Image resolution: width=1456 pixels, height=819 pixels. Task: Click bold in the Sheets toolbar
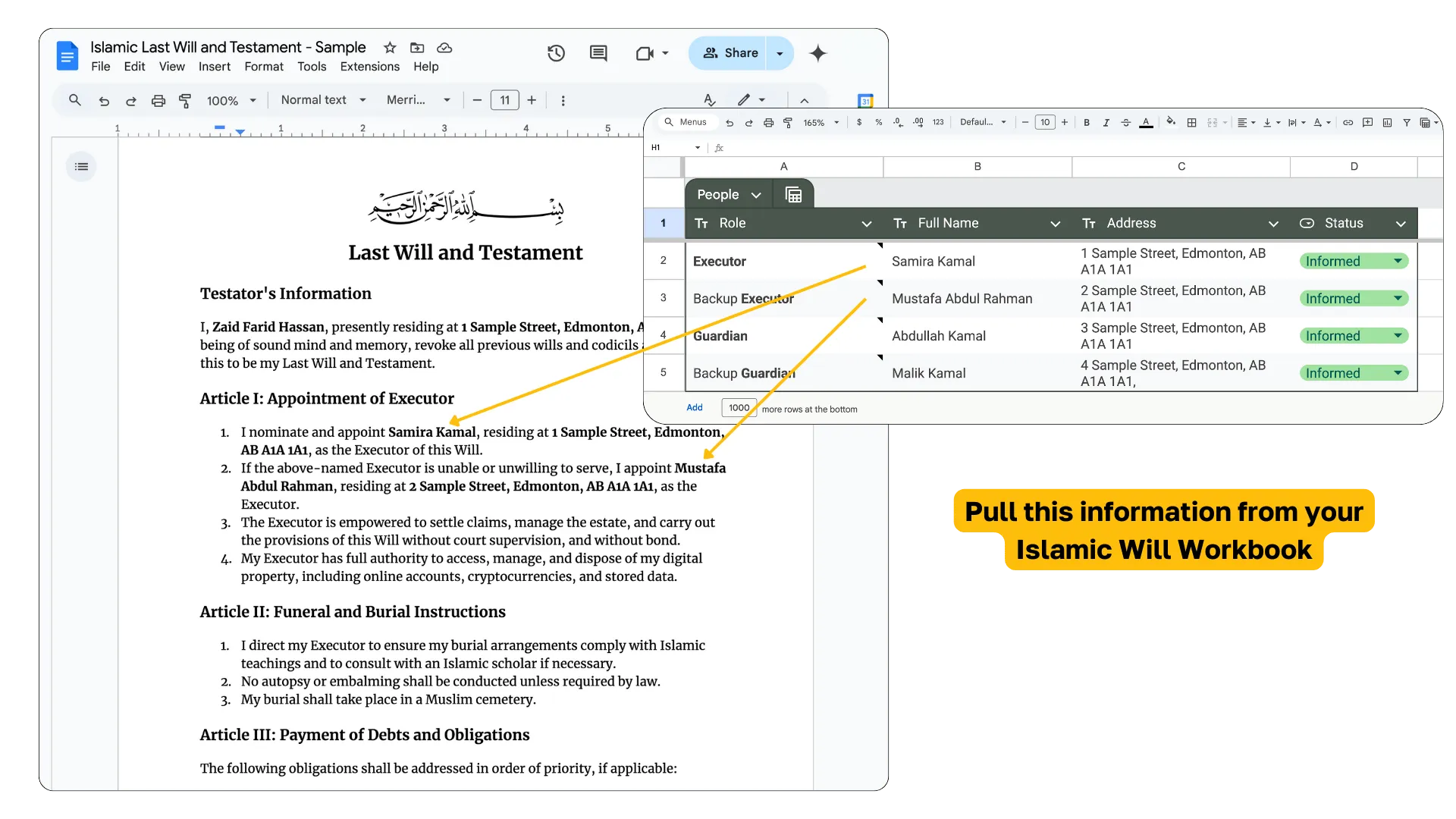click(x=1087, y=122)
